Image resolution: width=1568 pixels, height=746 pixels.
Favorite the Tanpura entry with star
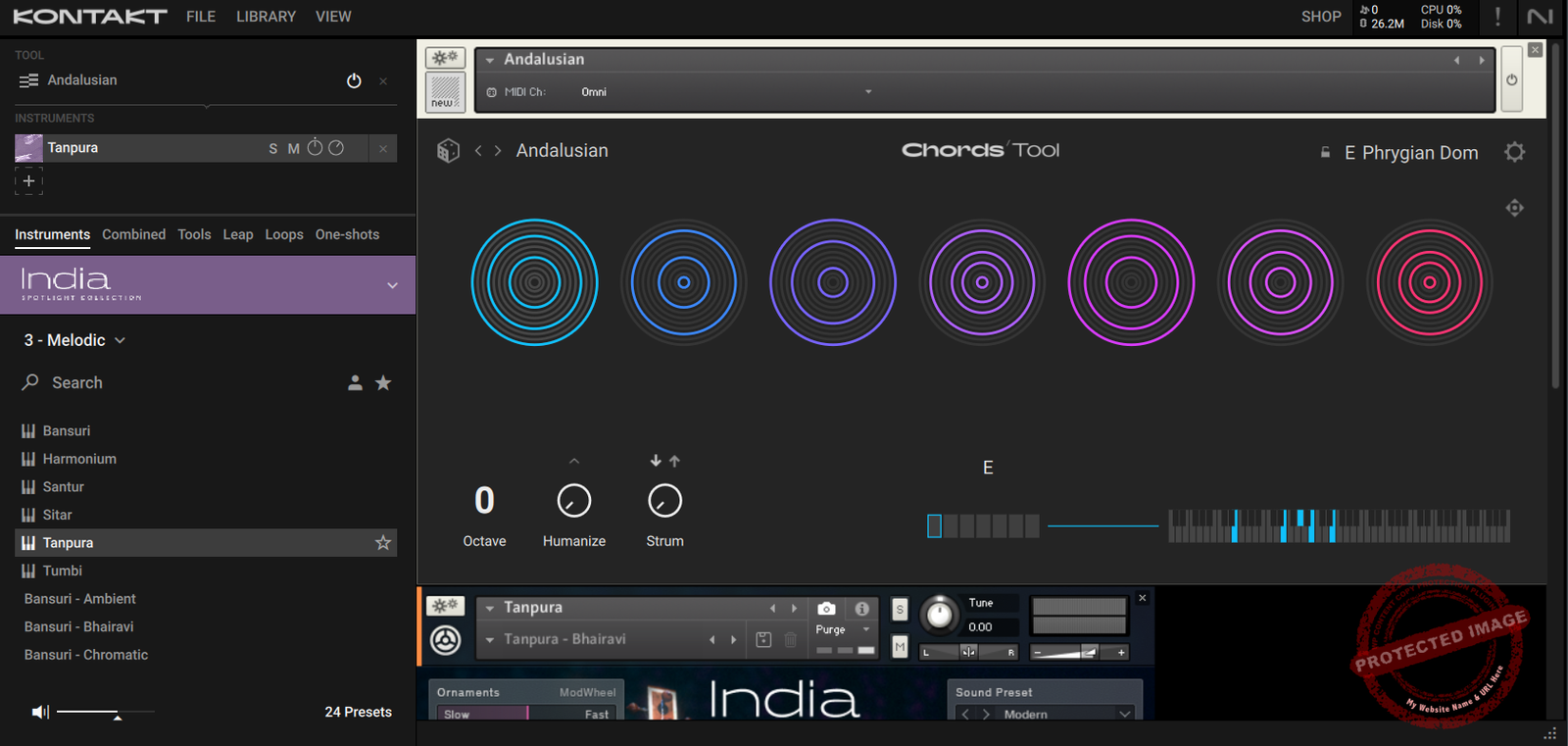coord(383,543)
